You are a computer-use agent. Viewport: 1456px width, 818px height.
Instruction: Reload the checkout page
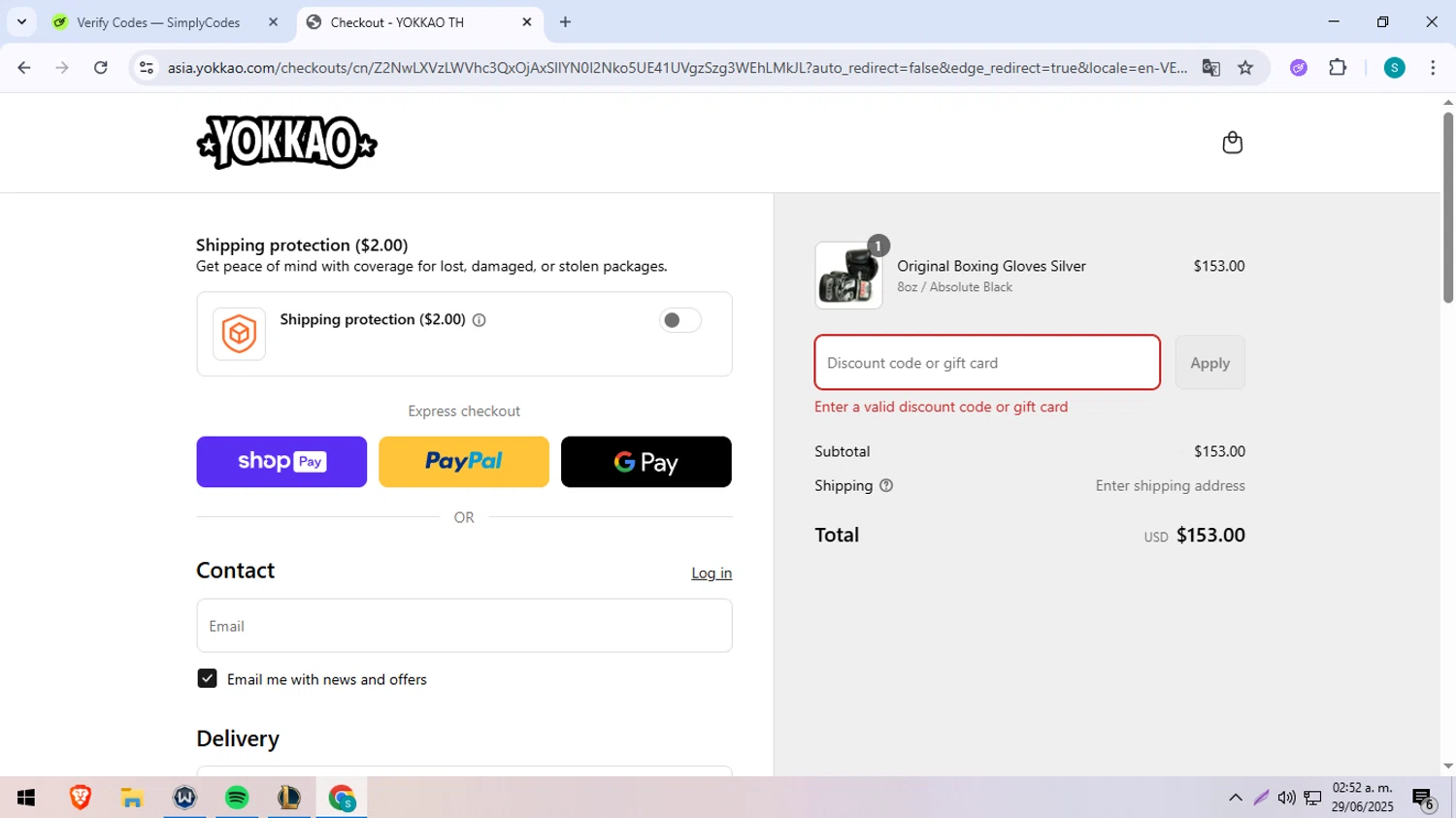(101, 68)
